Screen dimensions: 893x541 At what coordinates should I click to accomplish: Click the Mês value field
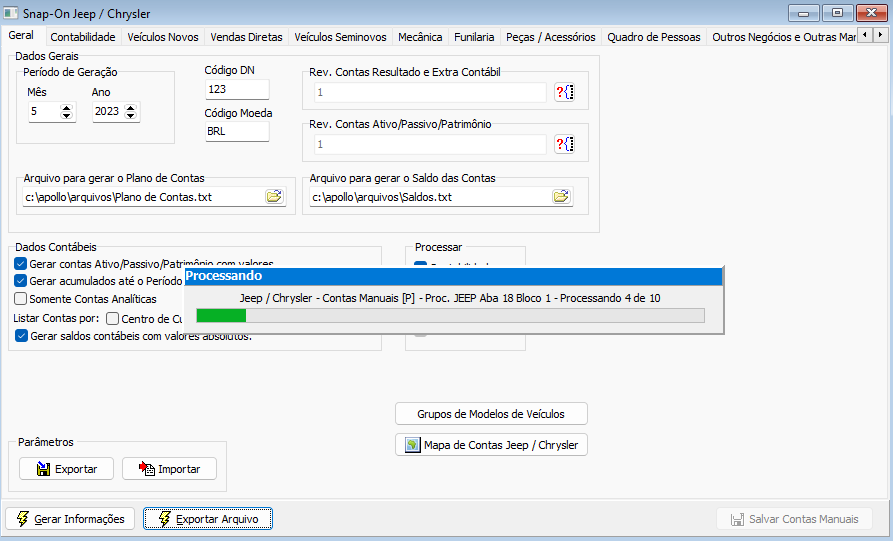coord(44,112)
